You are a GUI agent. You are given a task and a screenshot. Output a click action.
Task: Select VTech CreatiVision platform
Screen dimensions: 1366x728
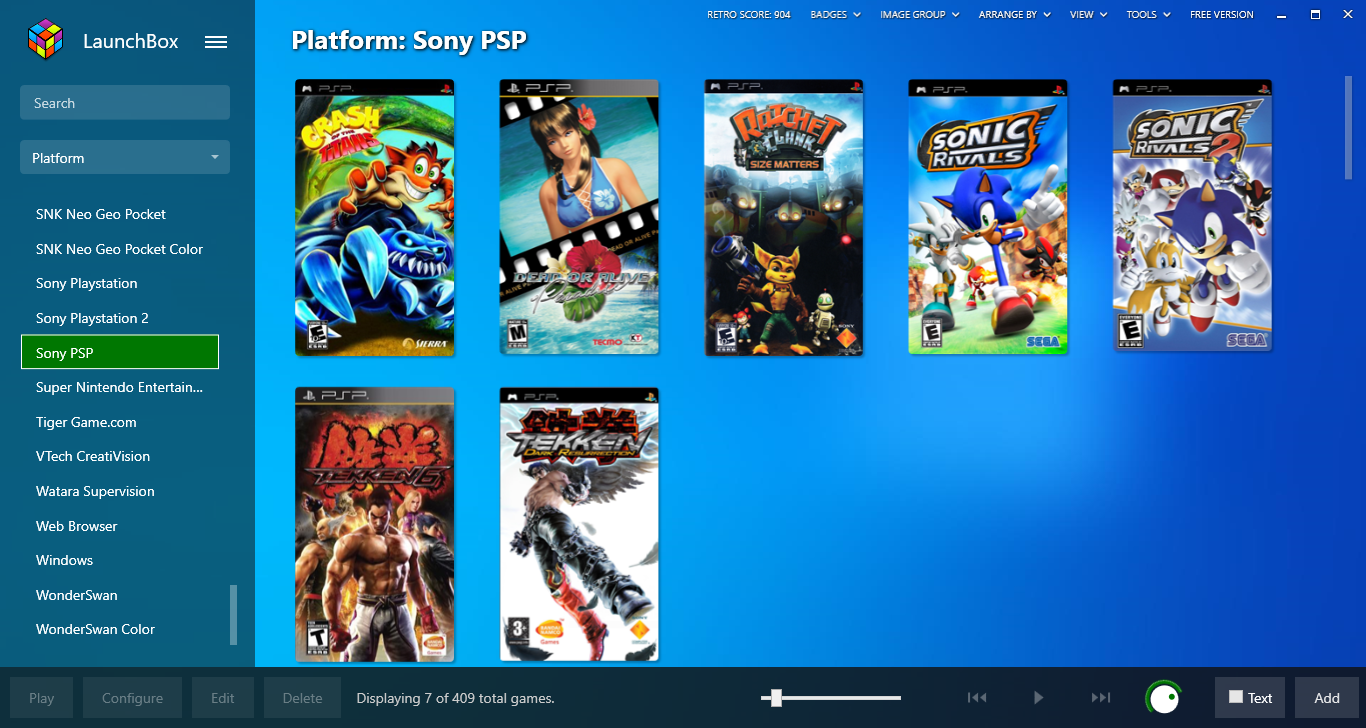120,456
